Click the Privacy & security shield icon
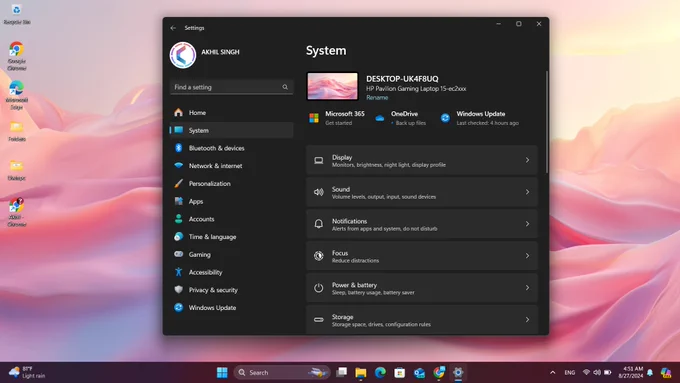This screenshot has height=383, width=680. tap(178, 289)
